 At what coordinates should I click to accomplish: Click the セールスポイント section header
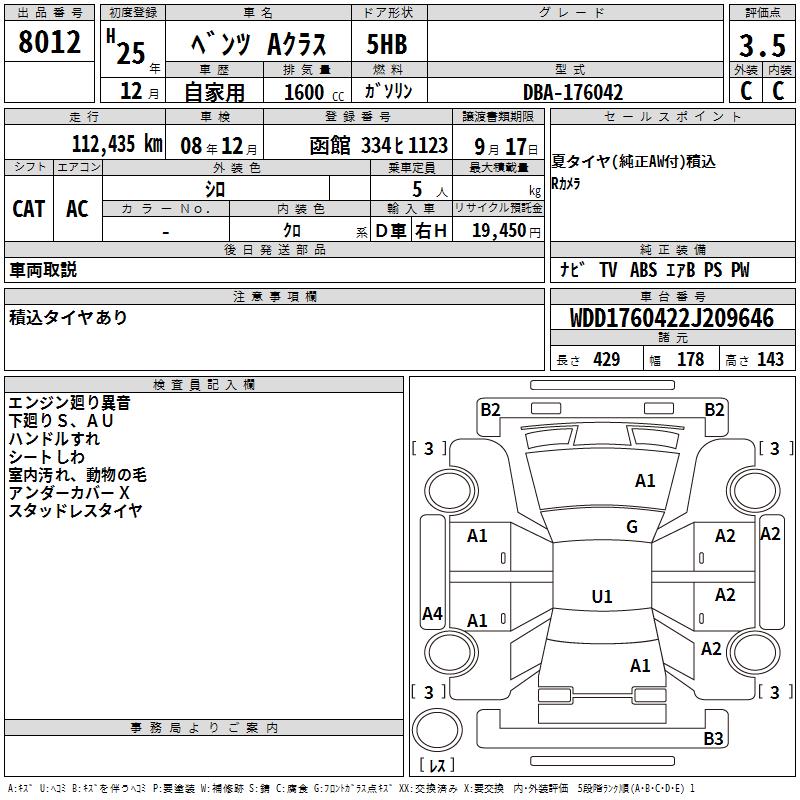[x=672, y=117]
